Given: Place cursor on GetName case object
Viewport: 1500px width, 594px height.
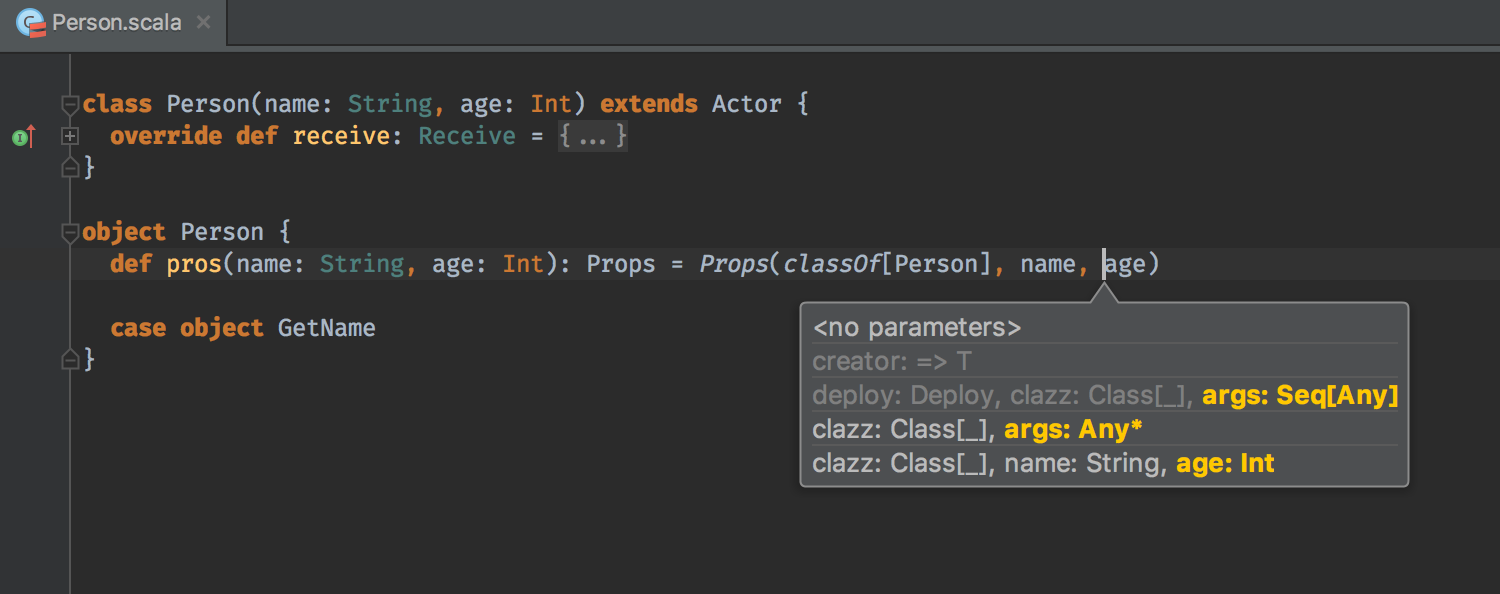Looking at the screenshot, I should (326, 328).
